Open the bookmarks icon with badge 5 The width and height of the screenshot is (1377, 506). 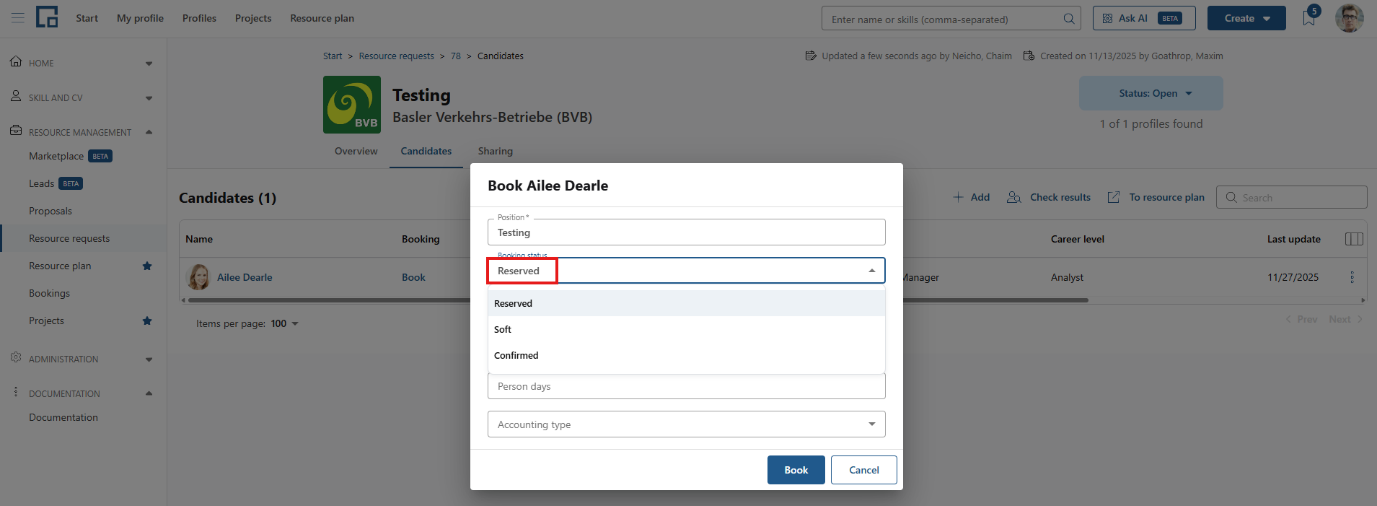(1309, 17)
